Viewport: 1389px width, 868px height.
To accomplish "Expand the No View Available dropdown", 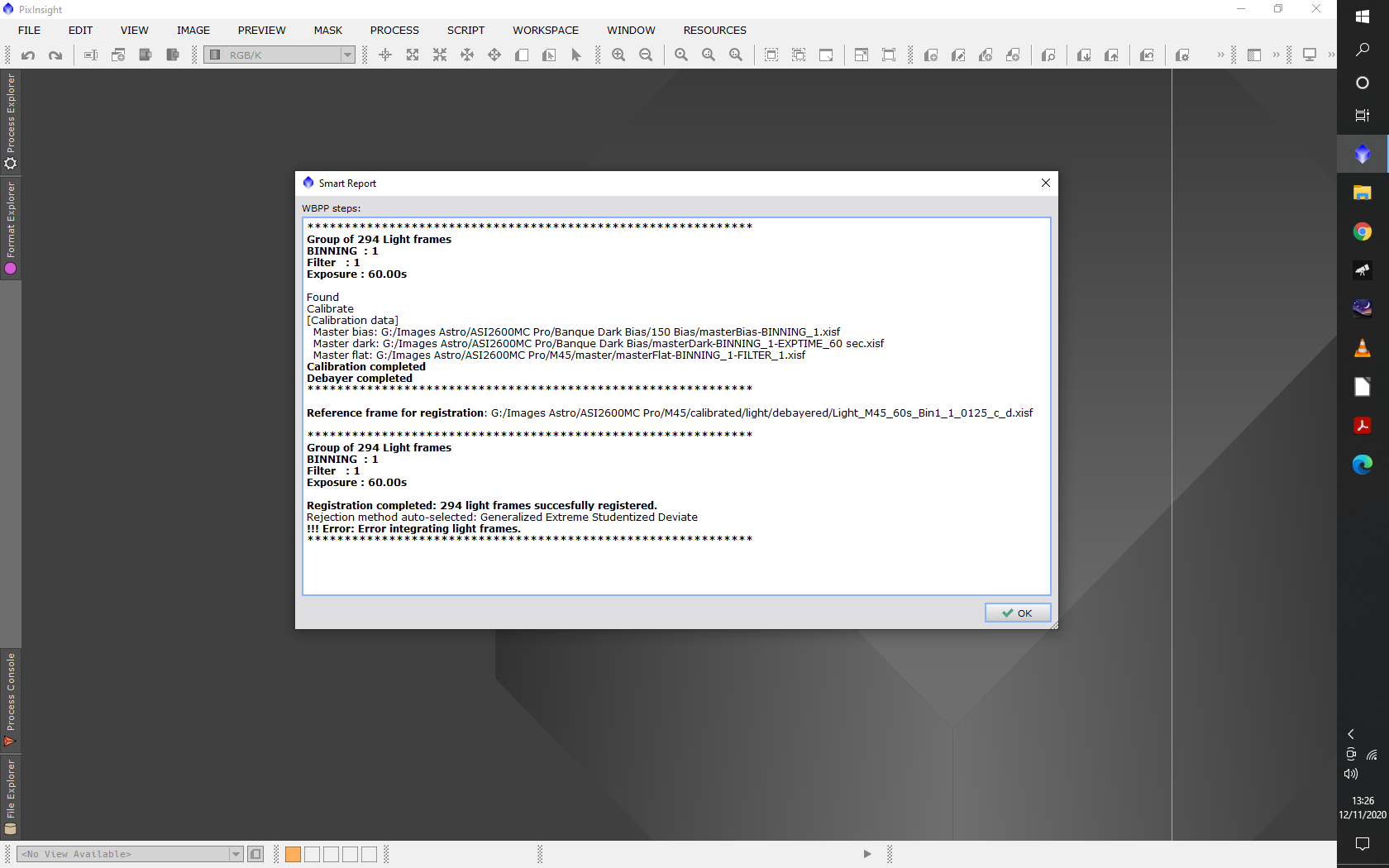I will (236, 854).
